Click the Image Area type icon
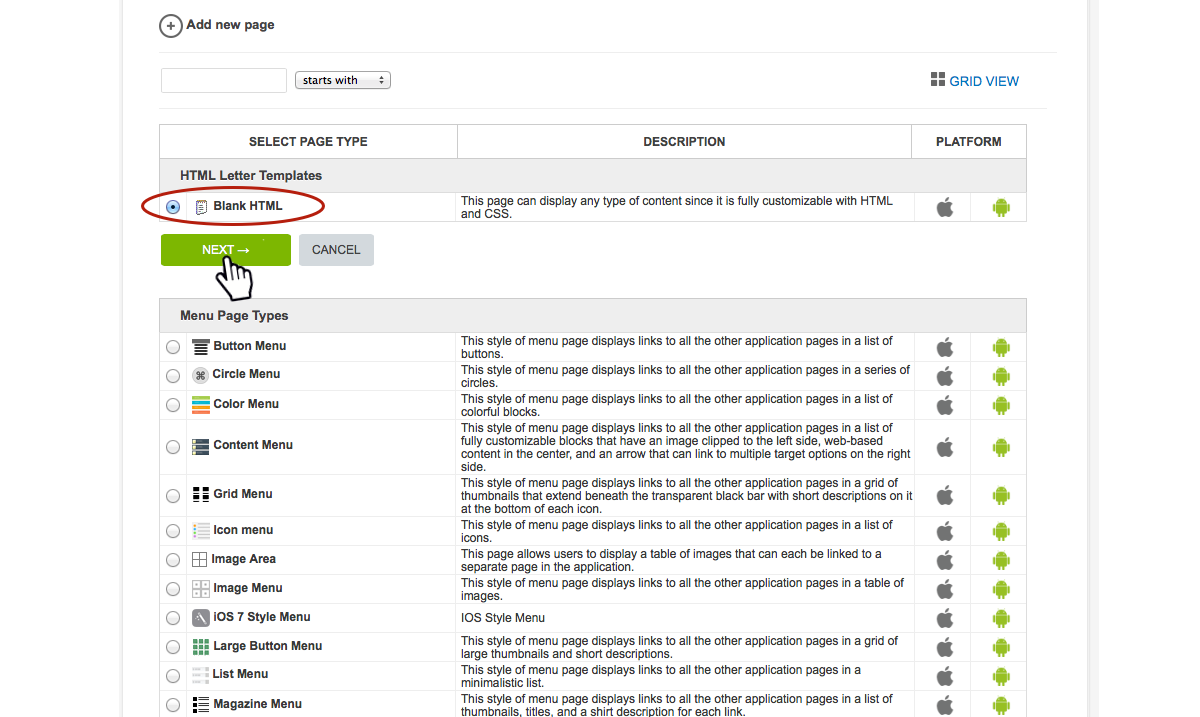1200x717 pixels. [200, 560]
